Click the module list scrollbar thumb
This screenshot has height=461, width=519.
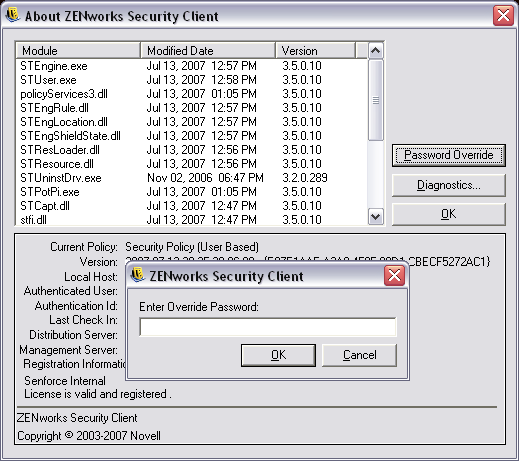[x=376, y=100]
